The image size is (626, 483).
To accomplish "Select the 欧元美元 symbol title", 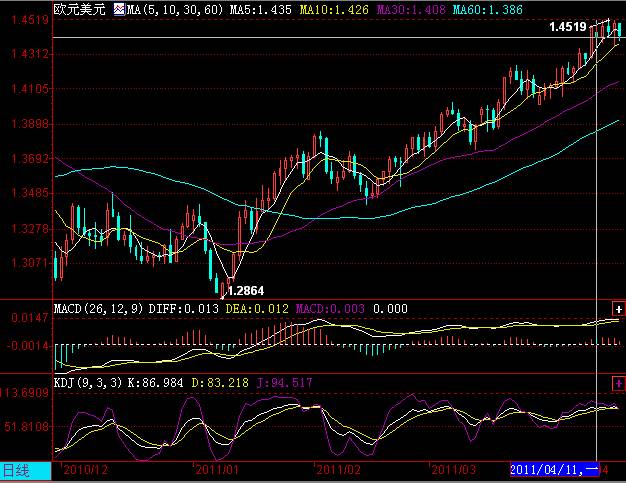I will [x=79, y=9].
